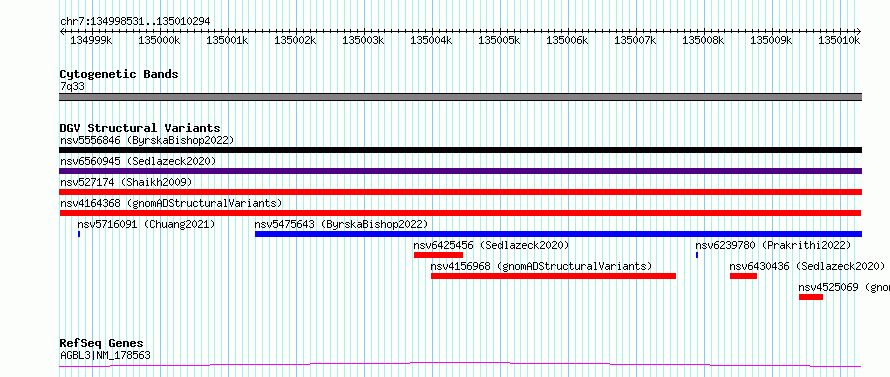Click the 135003k ruler position
Image resolution: width=890 pixels, height=377 pixels.
(363, 40)
